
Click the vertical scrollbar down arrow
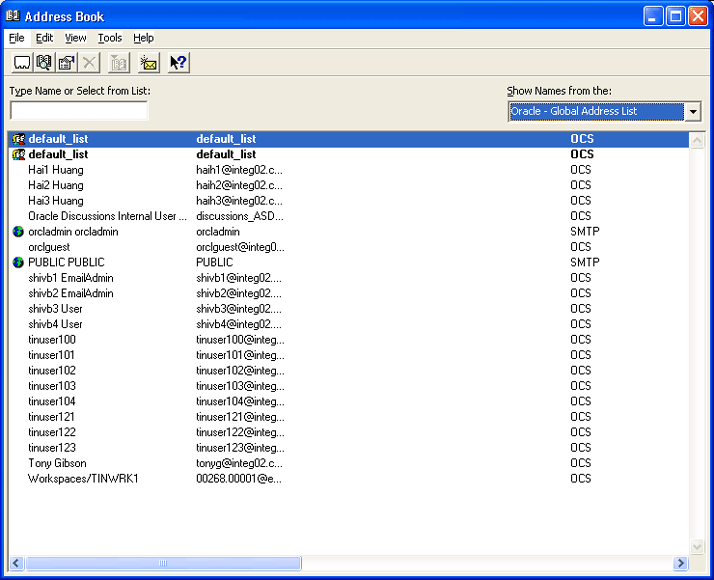pyautogui.click(x=698, y=546)
